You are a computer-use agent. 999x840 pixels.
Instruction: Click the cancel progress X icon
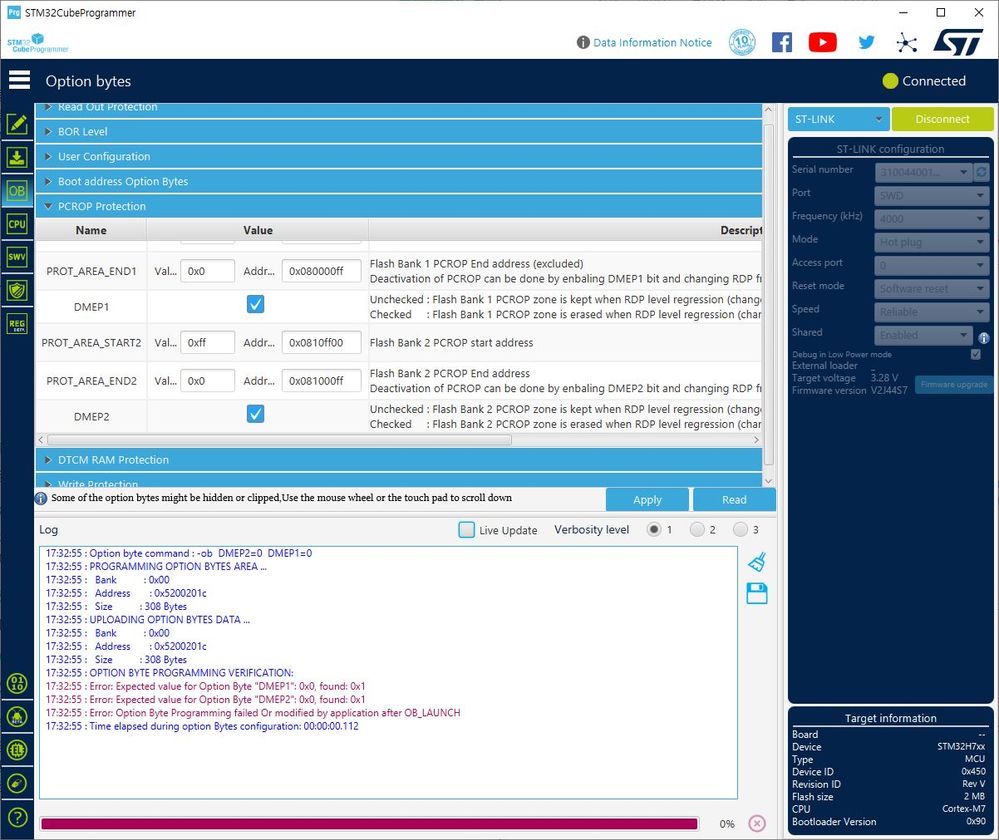pyautogui.click(x=757, y=823)
